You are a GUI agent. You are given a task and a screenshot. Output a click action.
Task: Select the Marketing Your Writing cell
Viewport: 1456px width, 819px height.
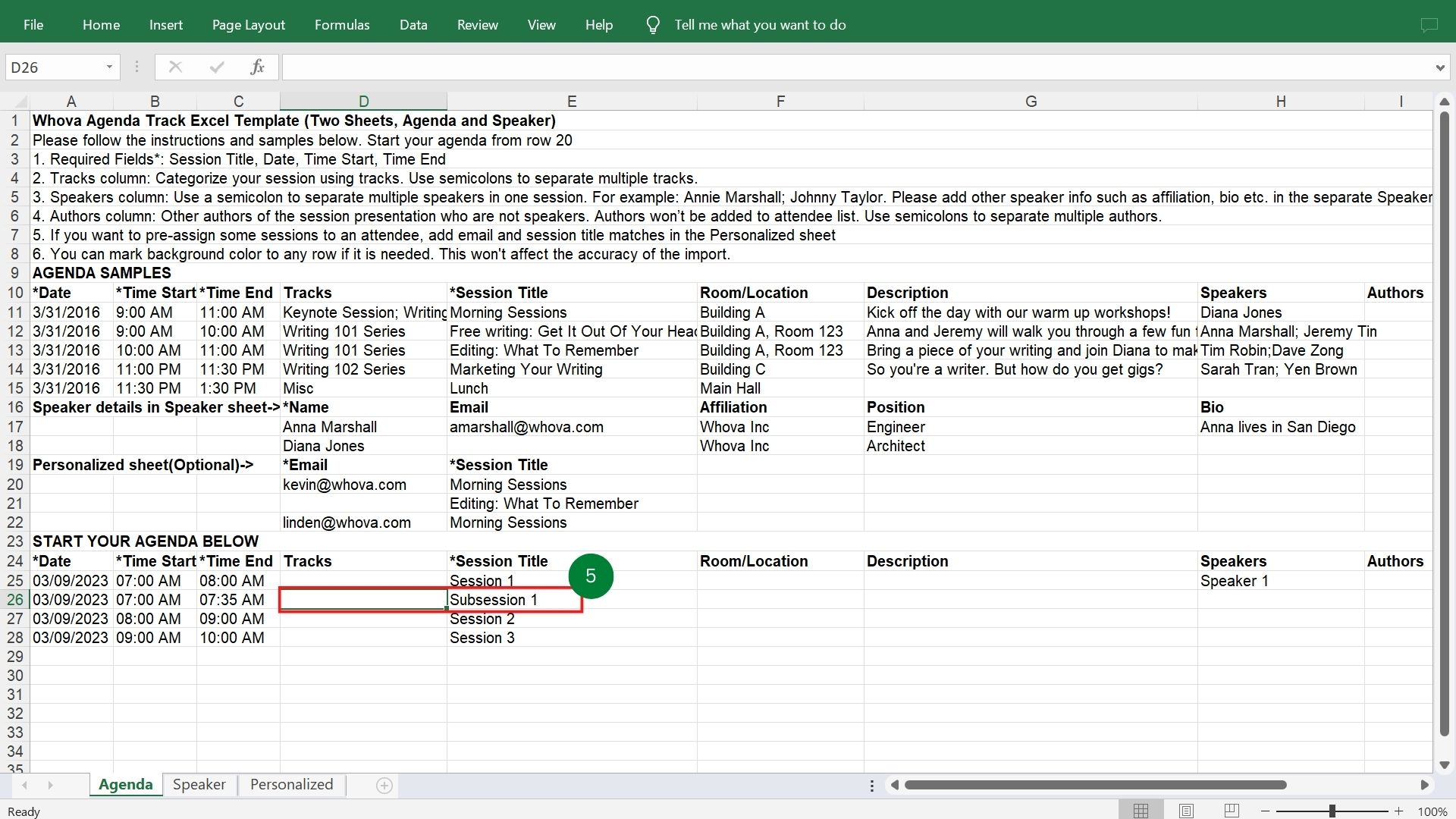click(572, 369)
